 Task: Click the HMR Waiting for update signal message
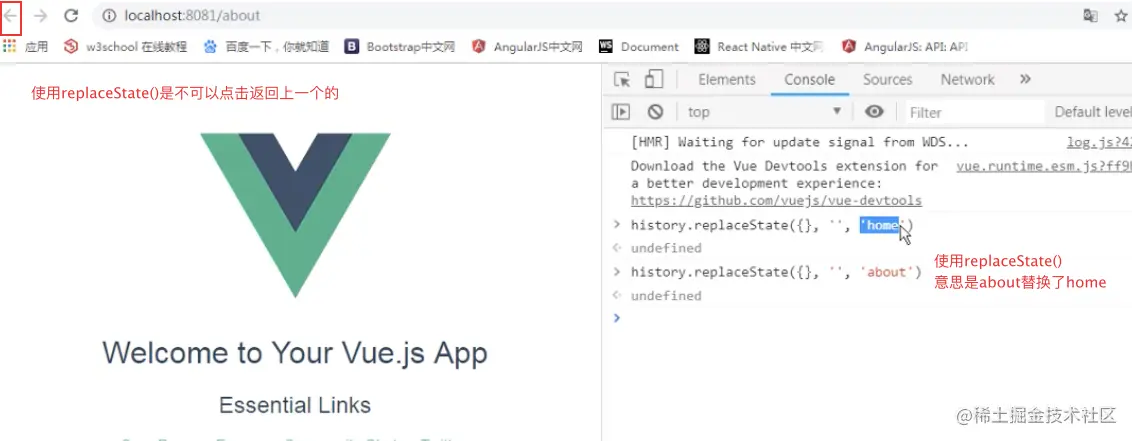[799, 142]
